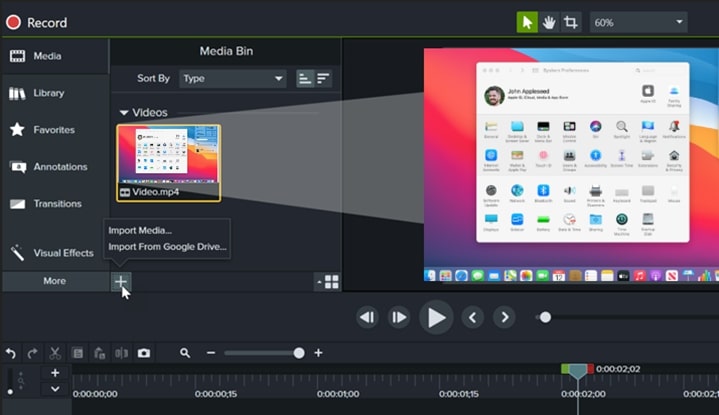719x415 pixels.
Task: Open the Transitions tab
Action: [x=55, y=204]
